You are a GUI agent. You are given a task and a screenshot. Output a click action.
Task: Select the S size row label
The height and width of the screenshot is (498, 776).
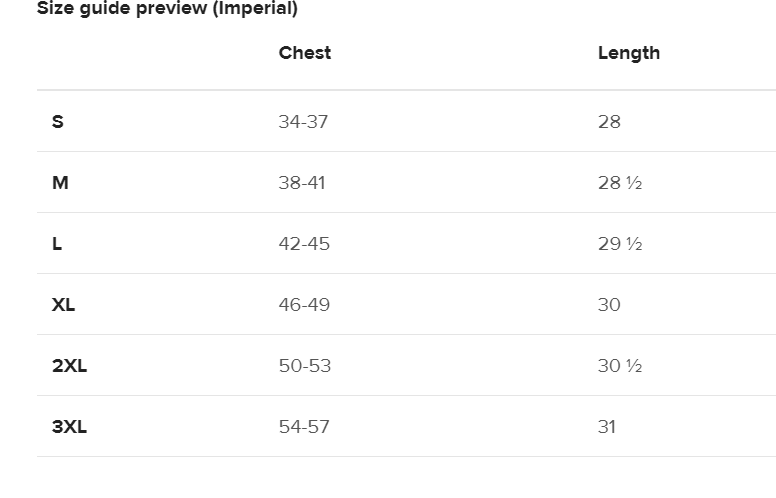[x=58, y=122]
